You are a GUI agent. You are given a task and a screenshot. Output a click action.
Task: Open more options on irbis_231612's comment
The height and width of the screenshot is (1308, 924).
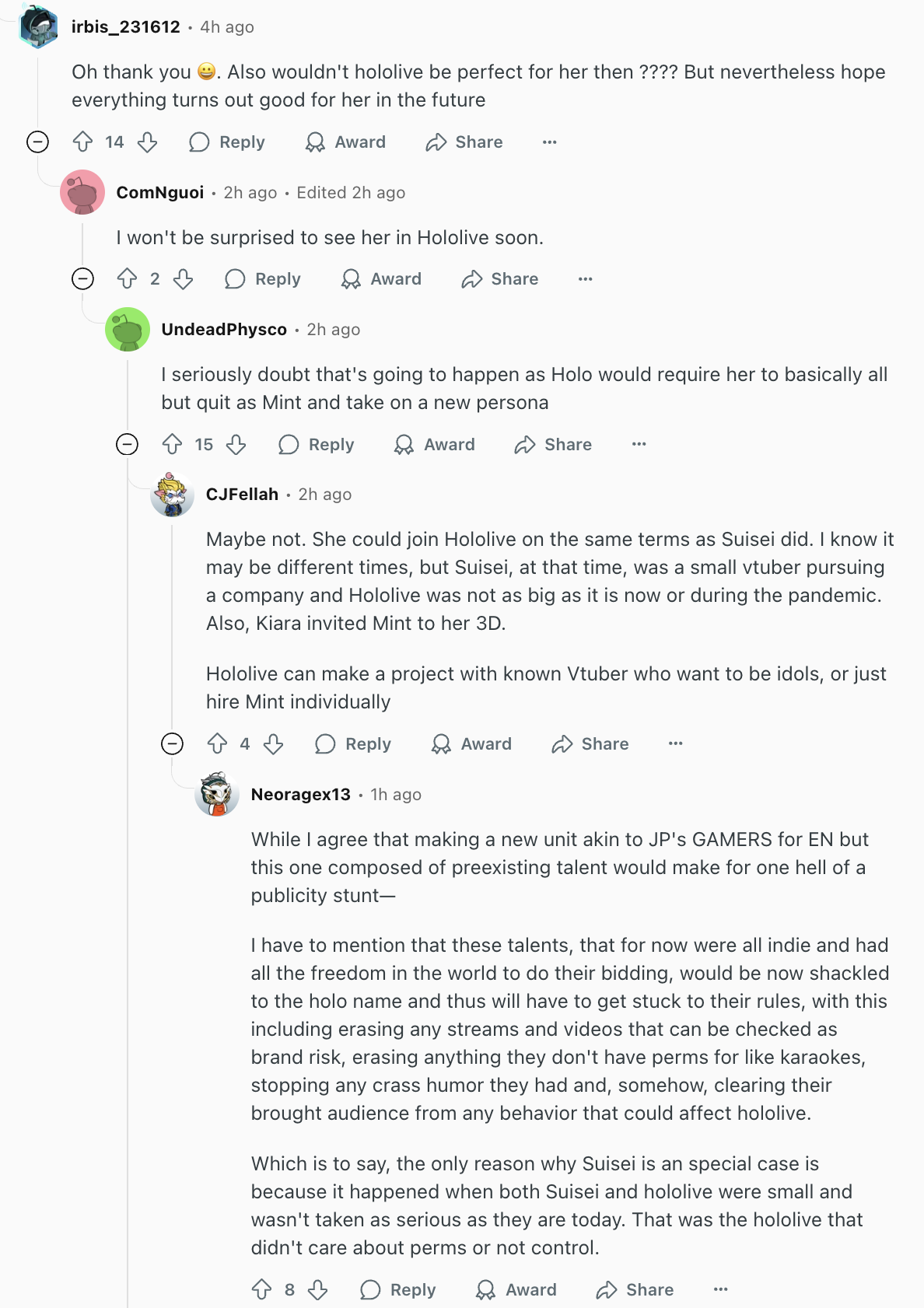click(x=550, y=142)
